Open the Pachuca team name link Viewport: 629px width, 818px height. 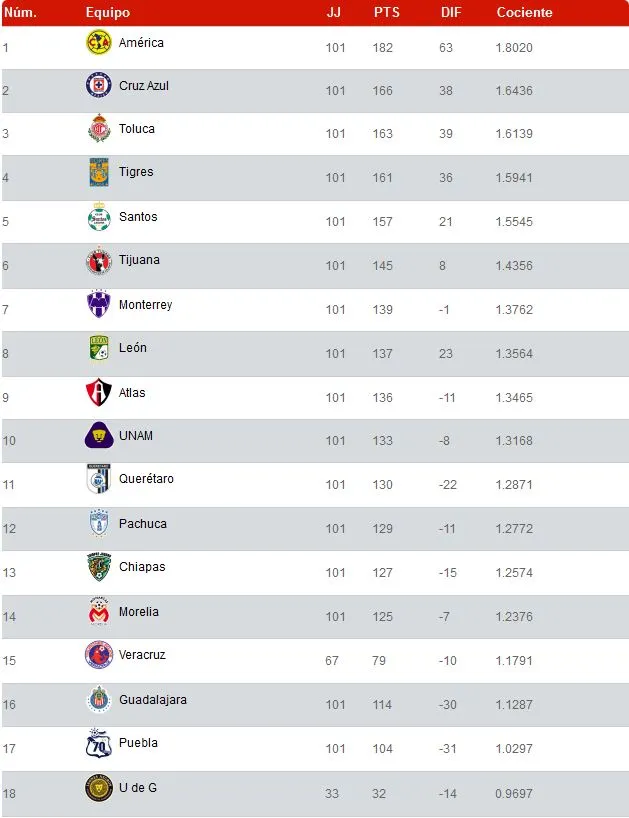(142, 524)
